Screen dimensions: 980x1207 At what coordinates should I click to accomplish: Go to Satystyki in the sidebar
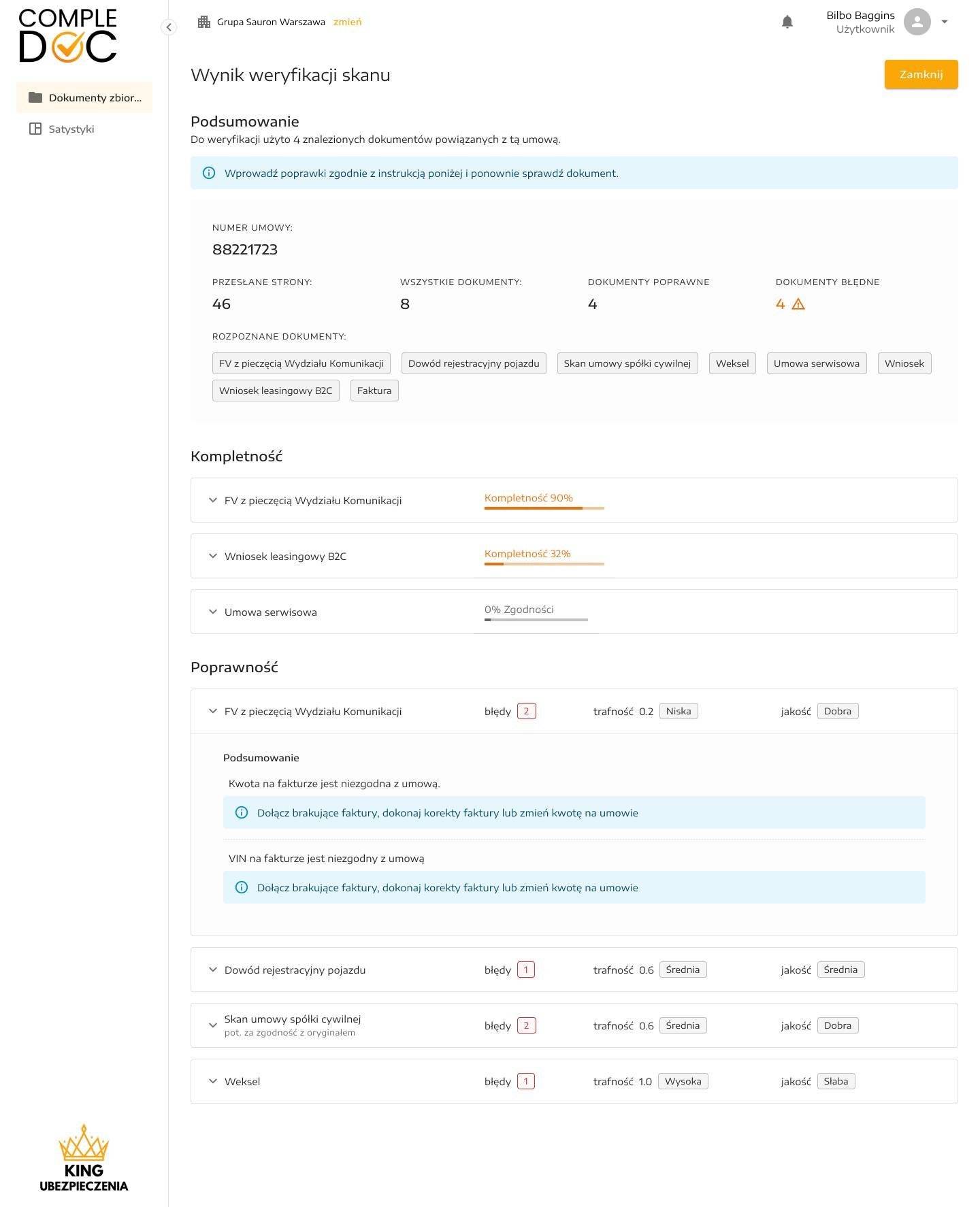click(x=71, y=129)
